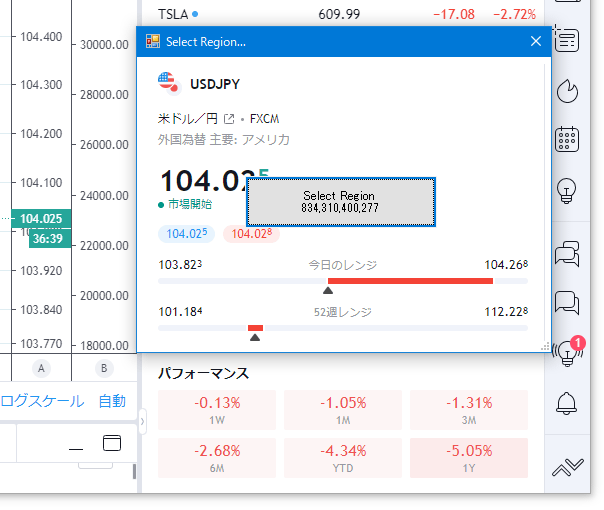Click the zigzag arrows icon at sidebar bottom
This screenshot has width=604, height=510.
(568, 467)
